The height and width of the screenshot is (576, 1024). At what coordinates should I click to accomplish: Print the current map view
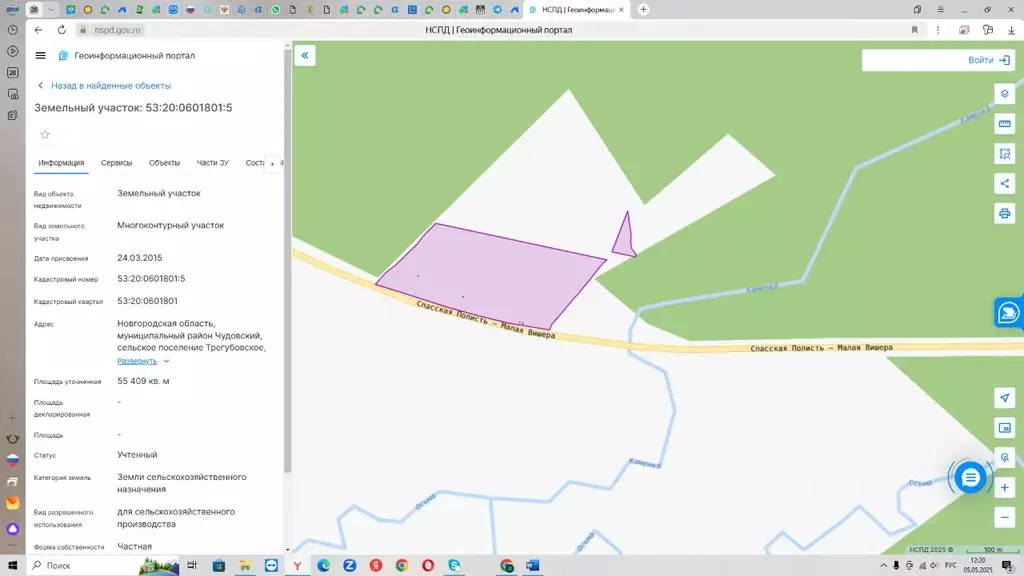pos(1005,214)
